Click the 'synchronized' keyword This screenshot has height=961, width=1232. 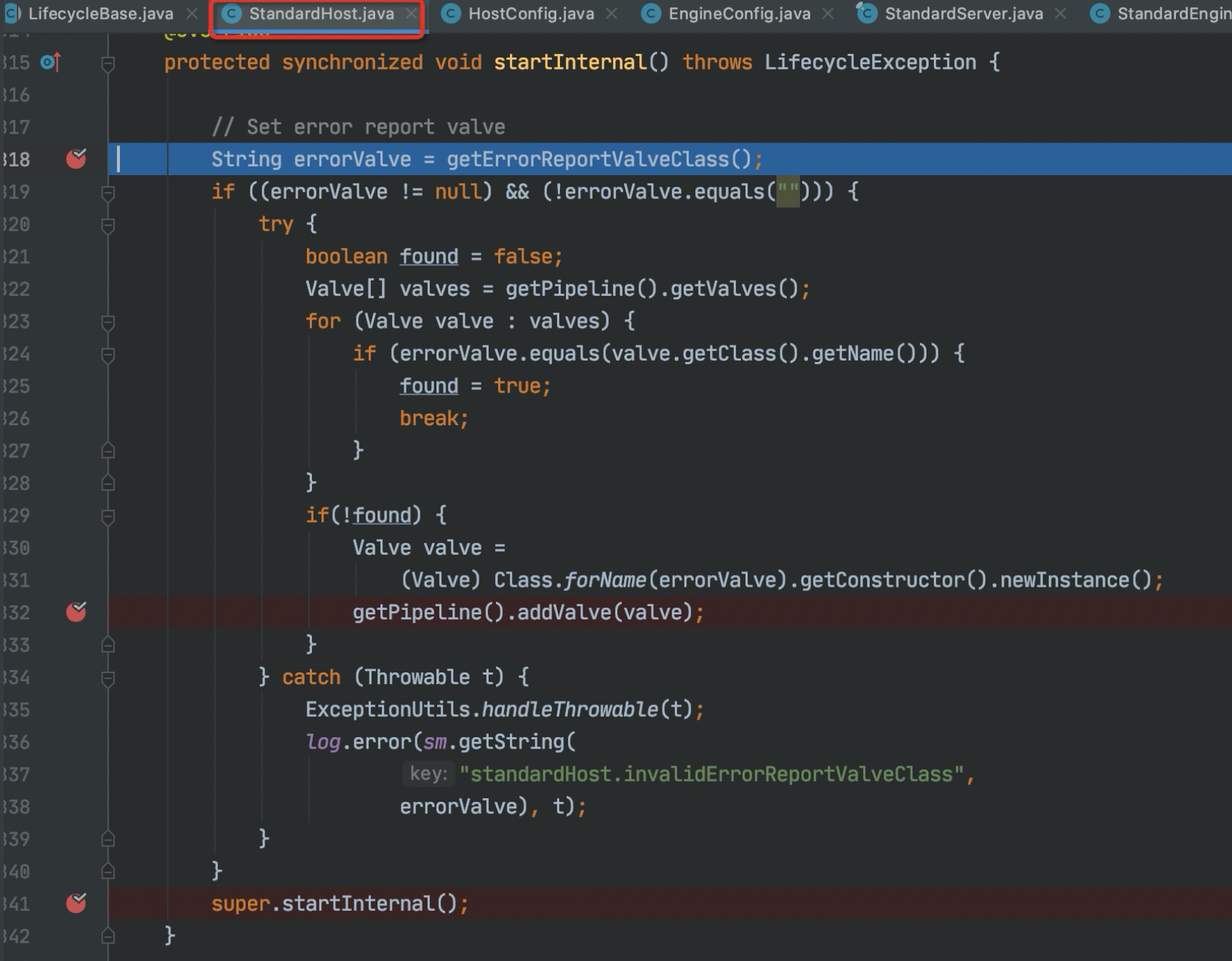click(x=352, y=63)
